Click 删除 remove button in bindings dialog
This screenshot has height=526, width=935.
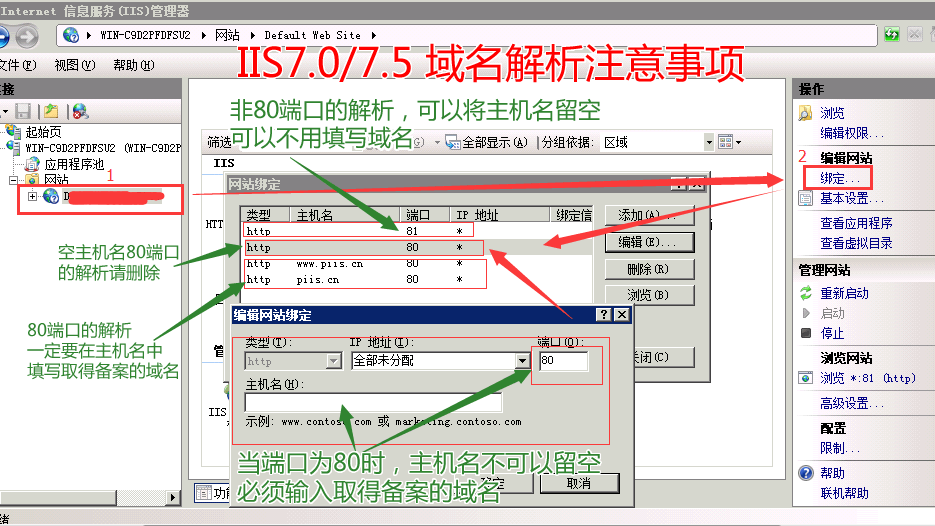(x=649, y=269)
